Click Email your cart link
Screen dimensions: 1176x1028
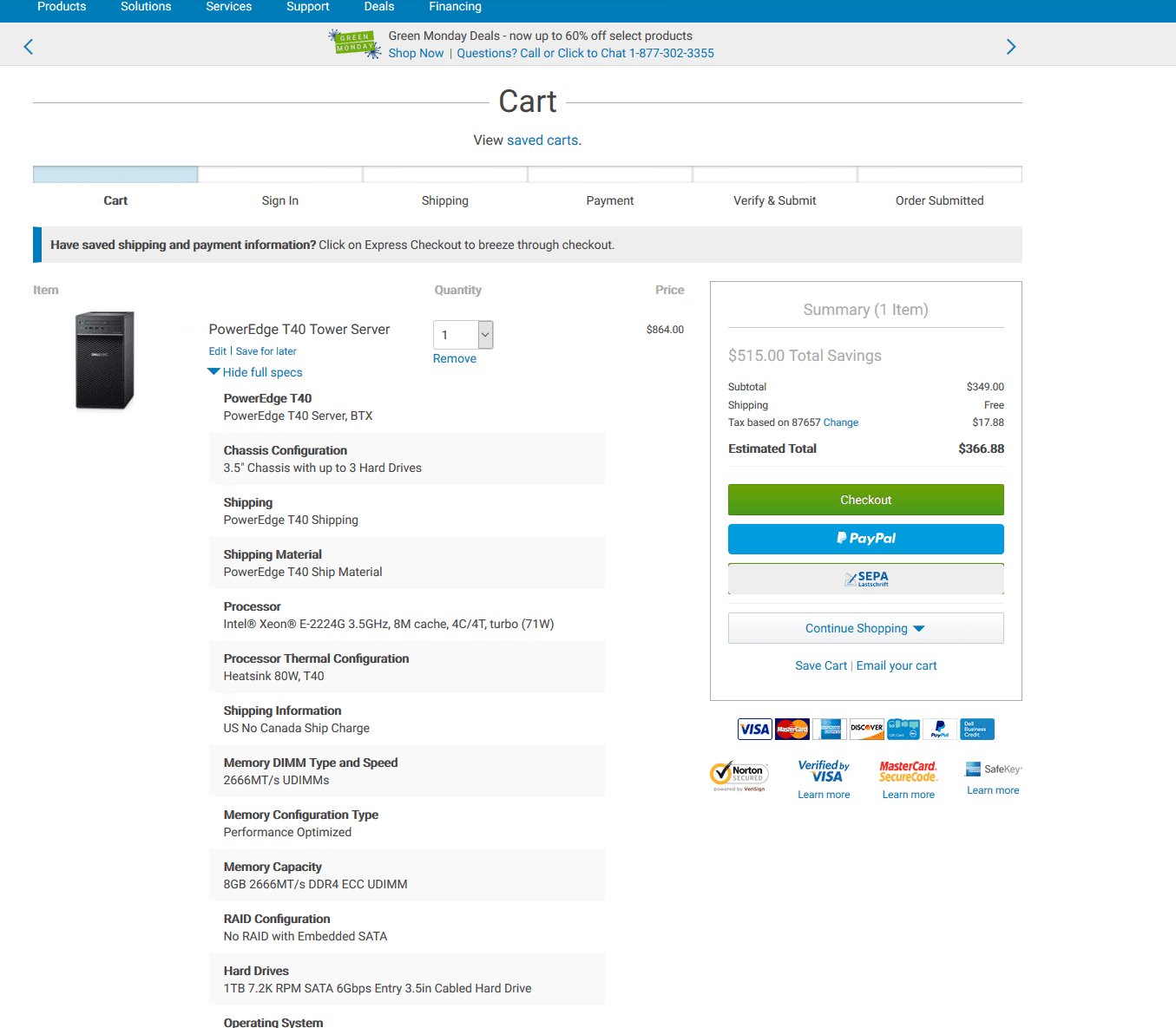[897, 665]
